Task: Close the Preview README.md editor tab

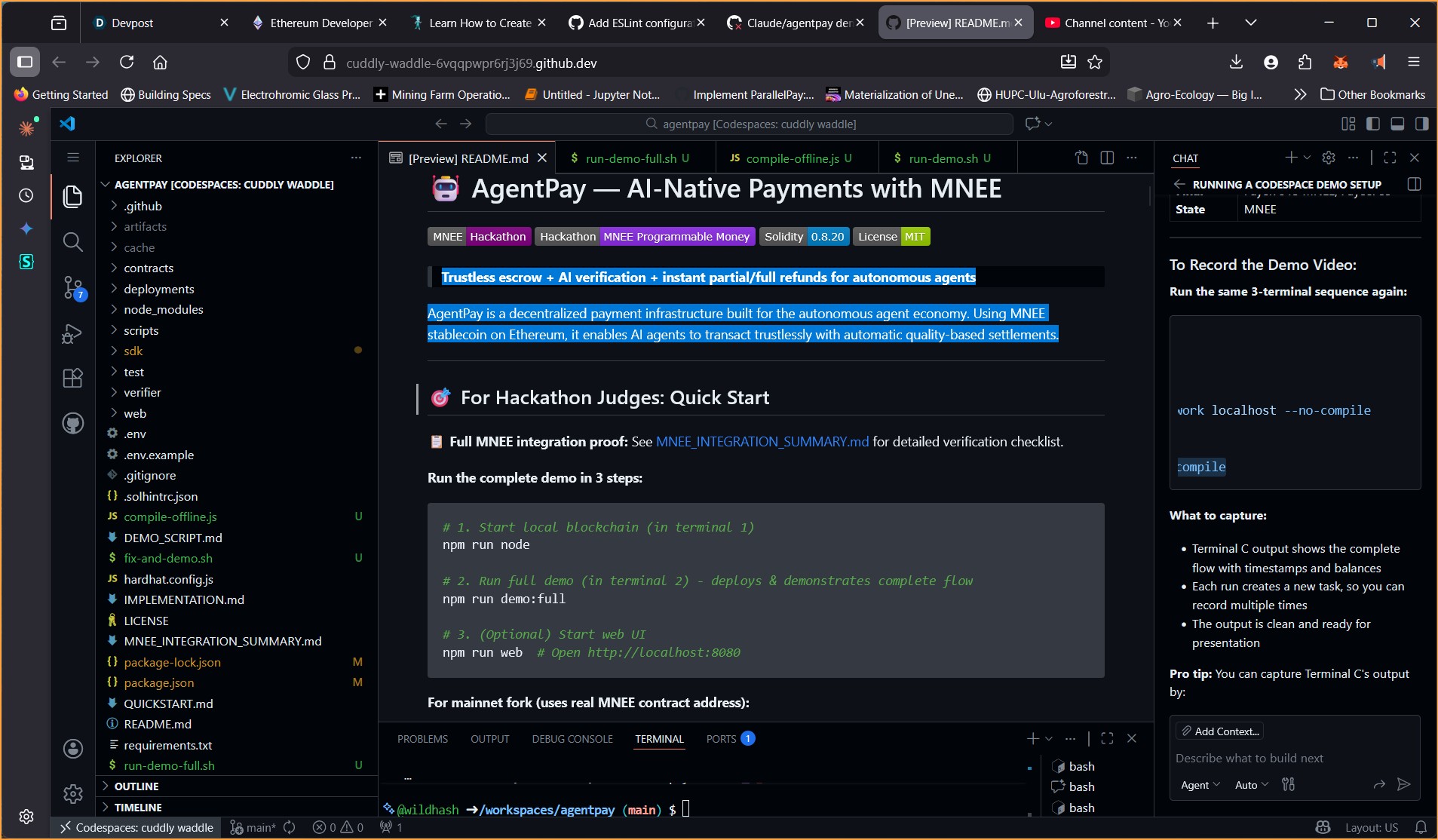Action: tap(541, 158)
